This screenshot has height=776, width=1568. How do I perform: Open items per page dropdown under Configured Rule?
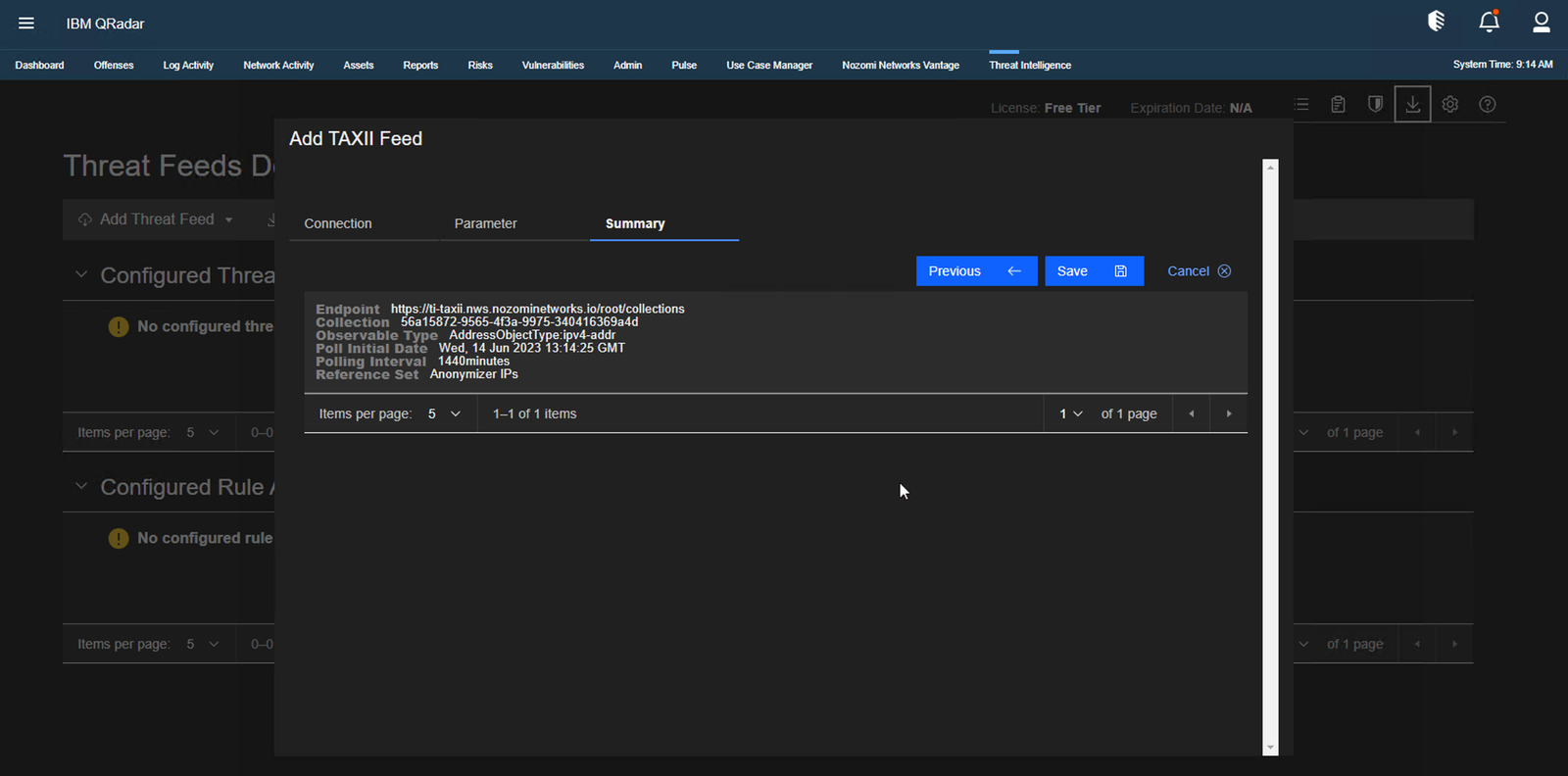click(x=203, y=644)
